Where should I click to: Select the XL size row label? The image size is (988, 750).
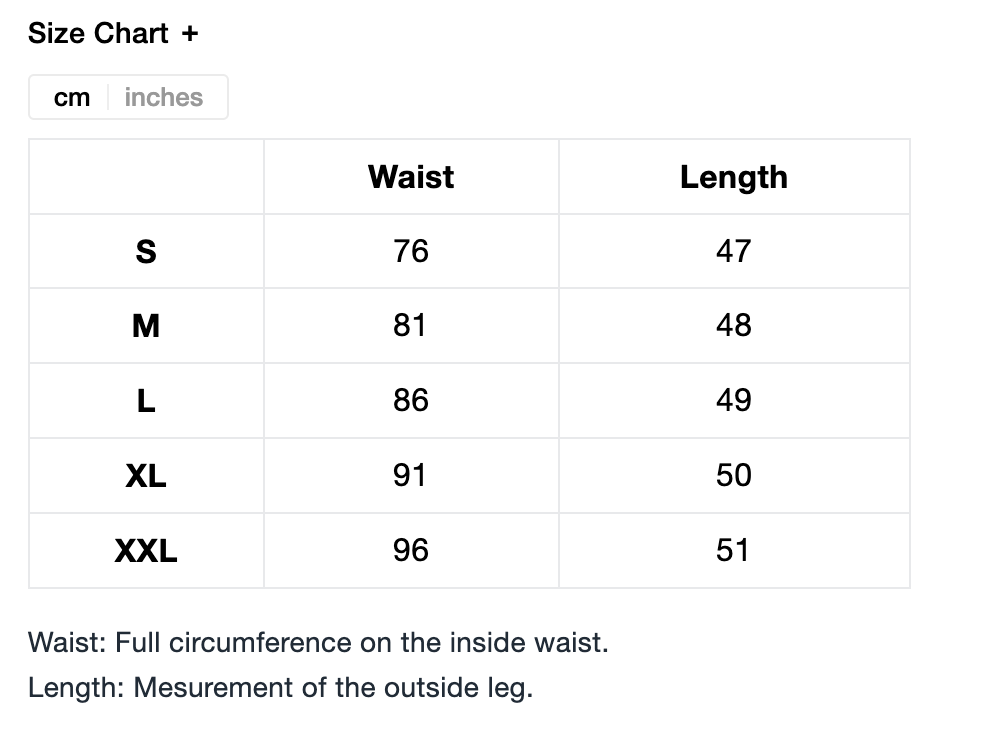[x=146, y=476]
